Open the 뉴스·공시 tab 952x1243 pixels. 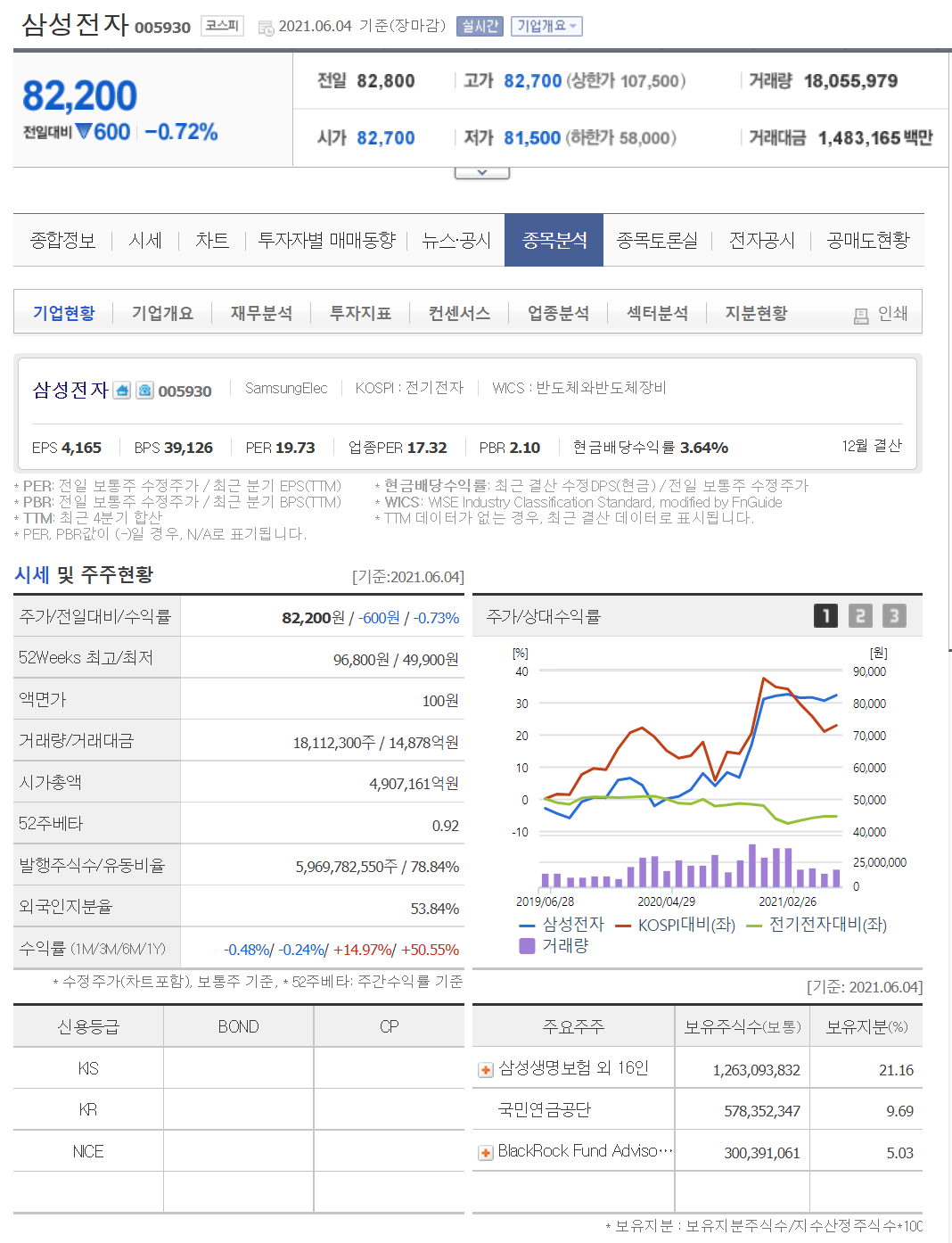coord(456,240)
